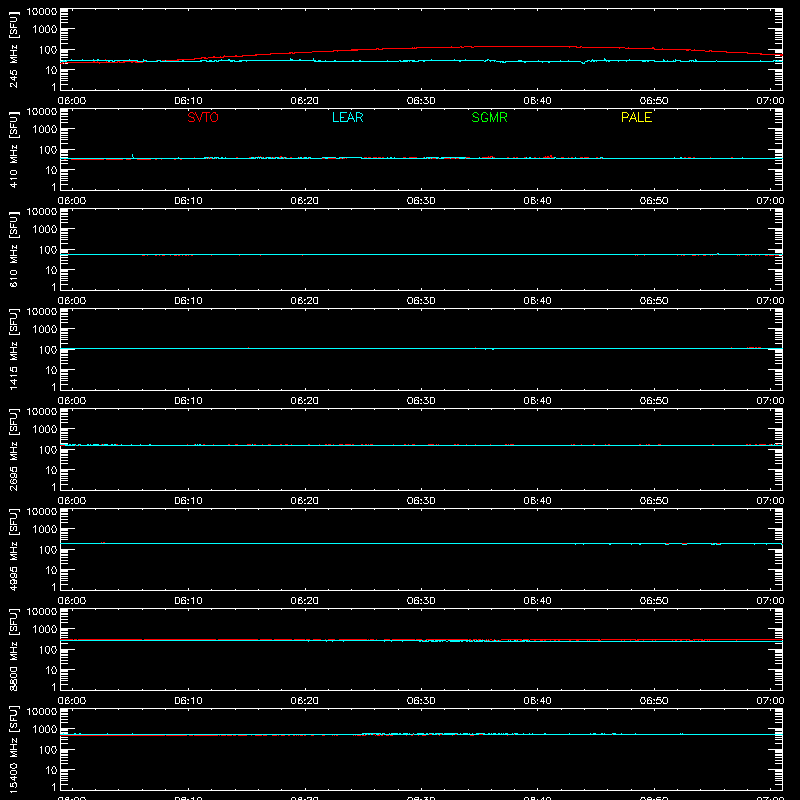
Task: Select the 1415 MHz [SFU] axis title
Action: (x=13, y=350)
